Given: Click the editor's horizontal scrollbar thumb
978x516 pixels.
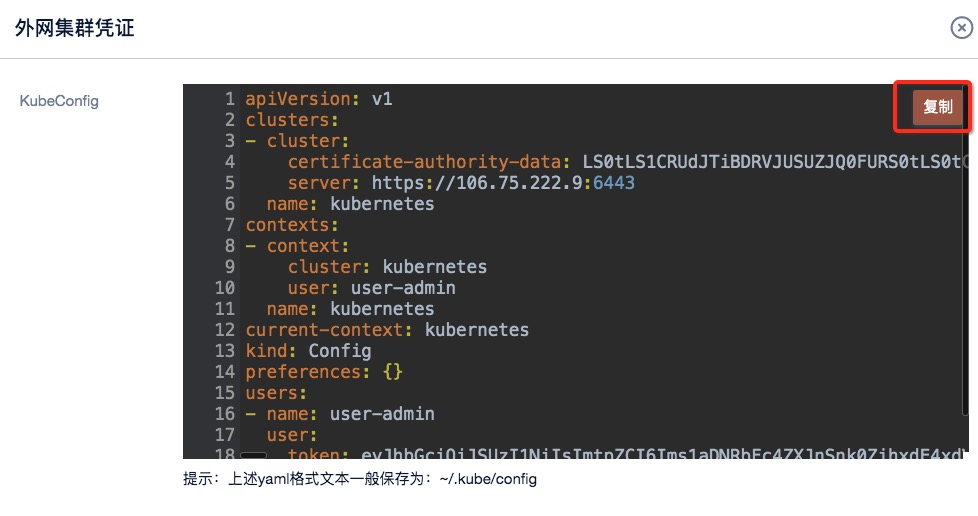Looking at the screenshot, I should tap(255, 455).
